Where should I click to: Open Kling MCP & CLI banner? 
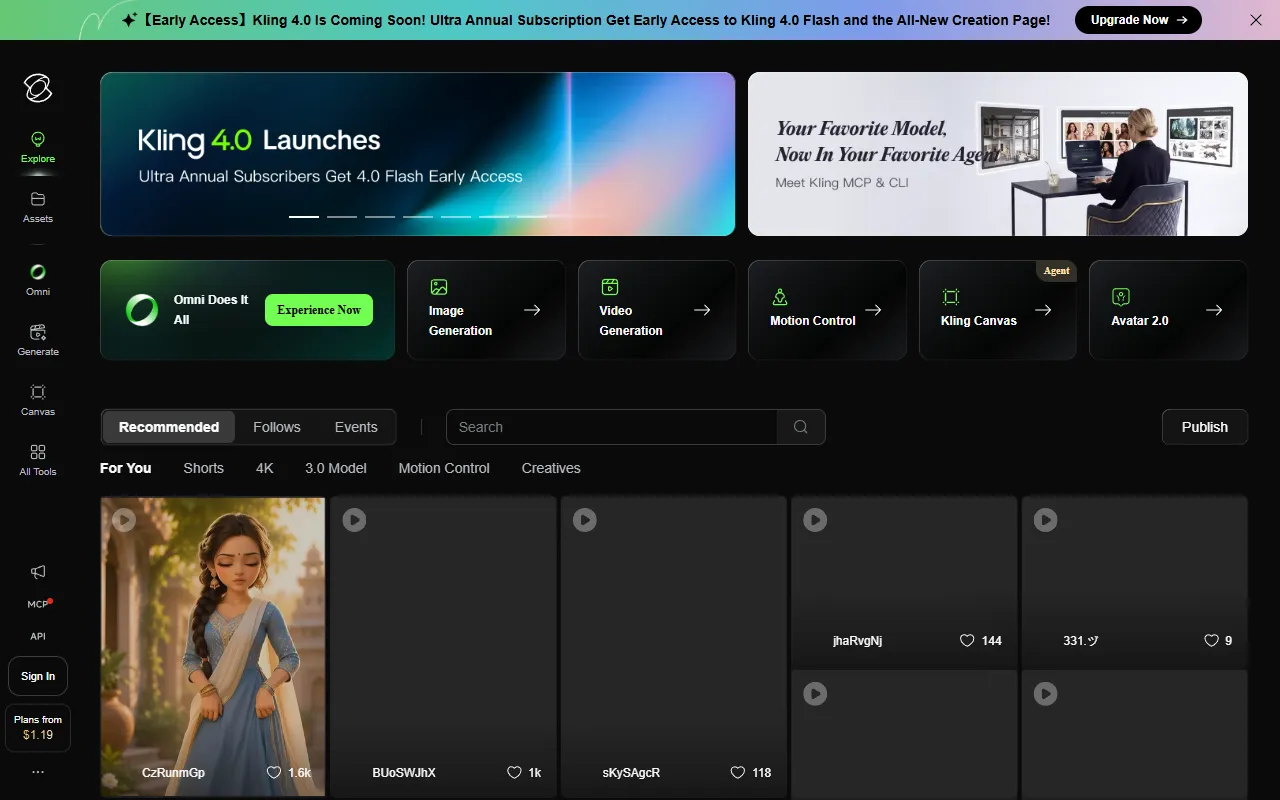[x=998, y=154]
